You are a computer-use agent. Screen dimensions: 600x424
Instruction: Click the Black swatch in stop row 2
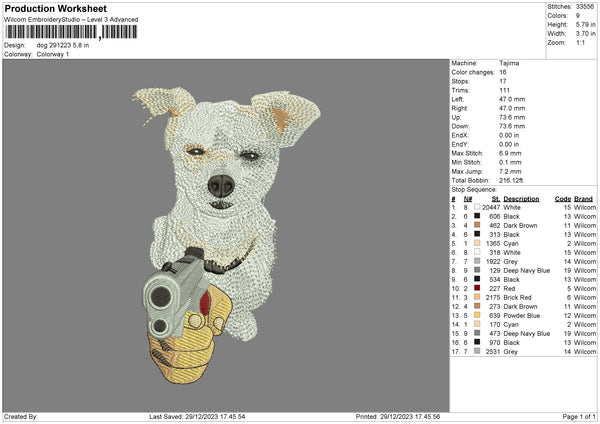[x=477, y=216]
